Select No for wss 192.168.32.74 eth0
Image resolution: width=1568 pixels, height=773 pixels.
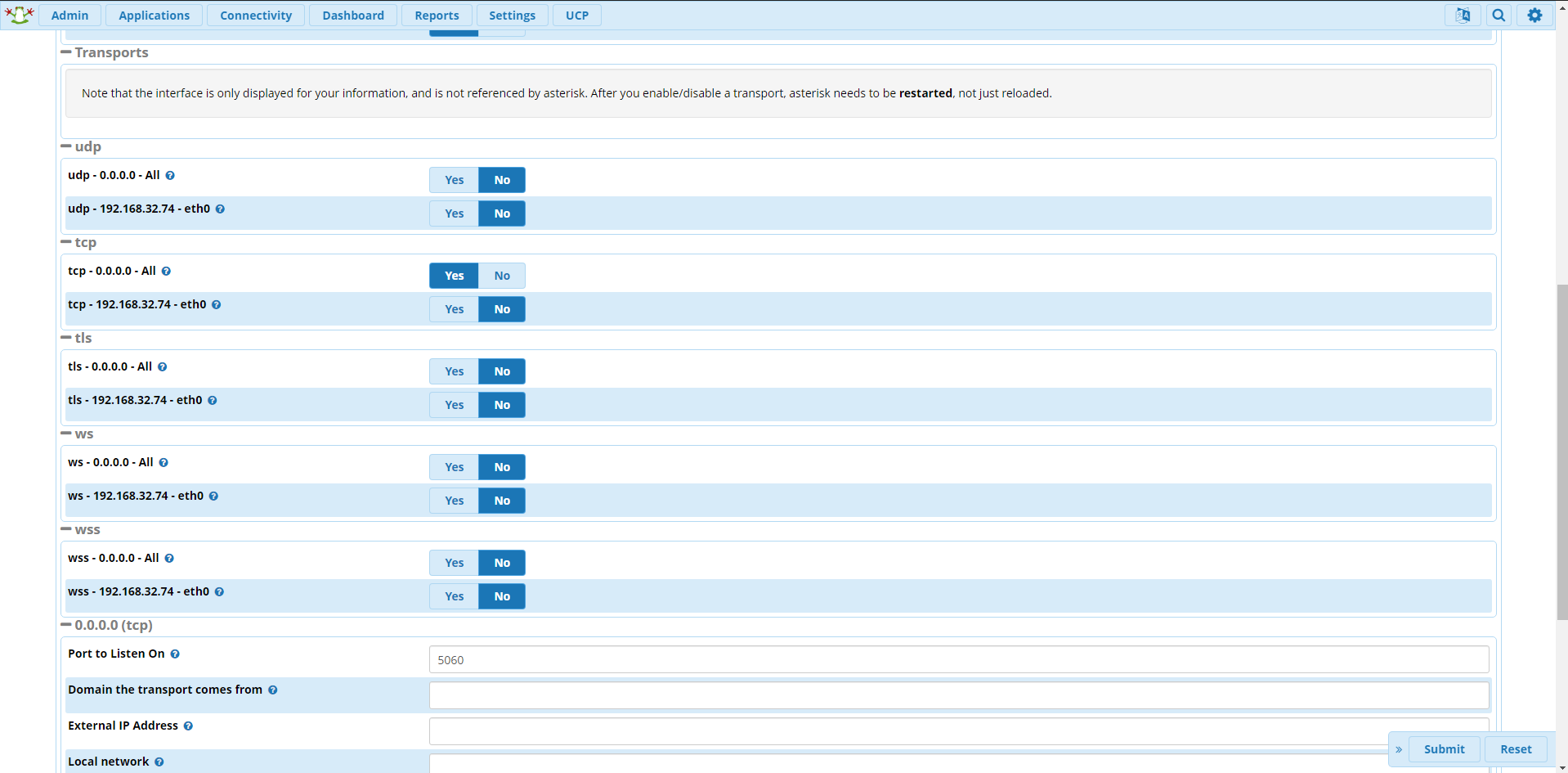click(502, 596)
